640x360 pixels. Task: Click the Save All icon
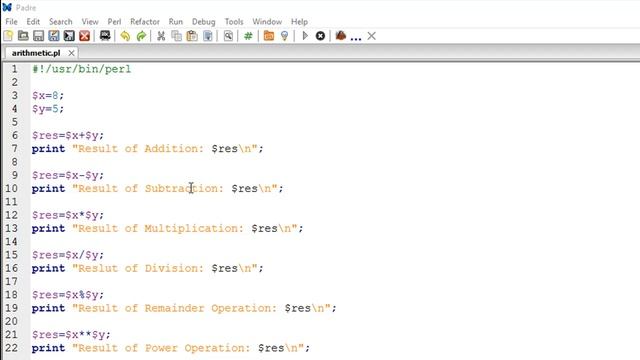coord(69,36)
